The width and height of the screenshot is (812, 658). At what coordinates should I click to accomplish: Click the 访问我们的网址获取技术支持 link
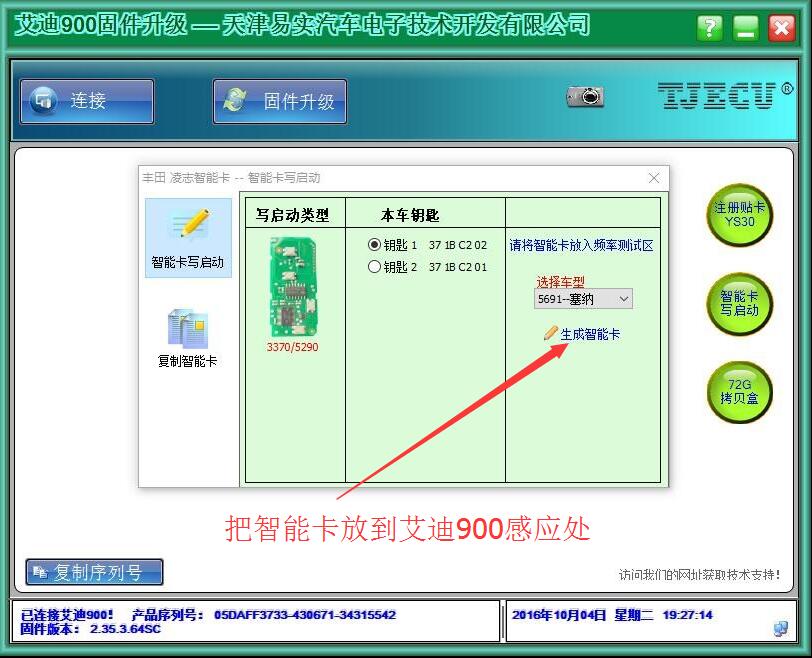(700, 575)
